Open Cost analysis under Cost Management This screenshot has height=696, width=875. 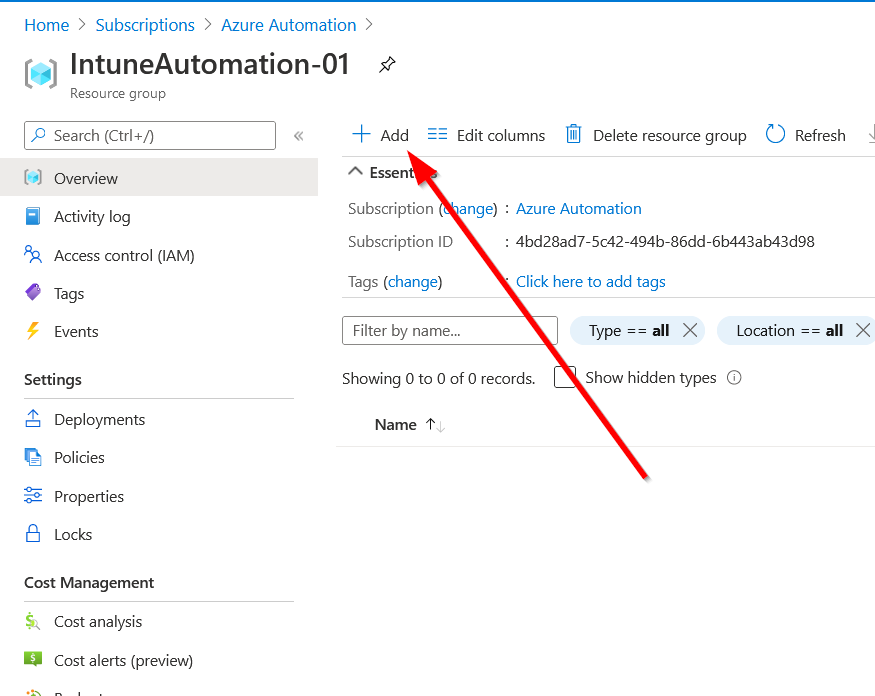[98, 622]
